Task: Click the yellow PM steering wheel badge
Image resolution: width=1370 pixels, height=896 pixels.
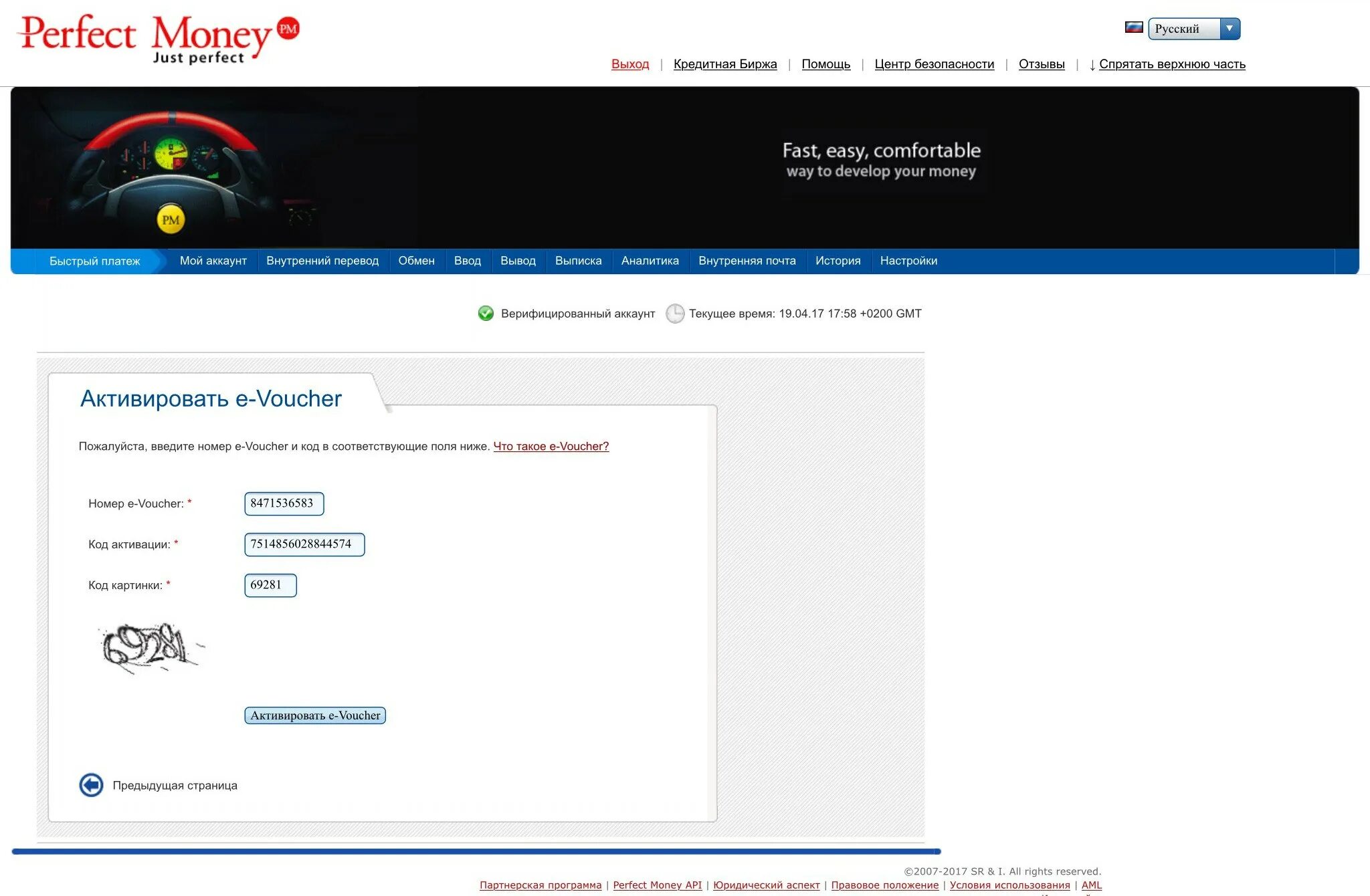Action: (171, 220)
